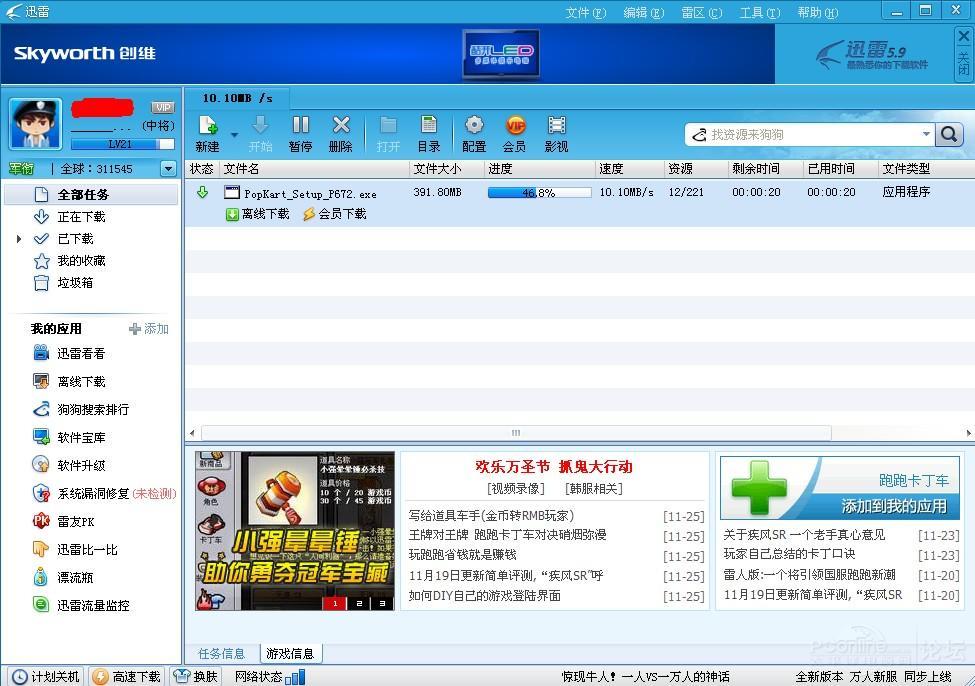This screenshot has width=975, height=686.
Task: Switch to 游戏信息 tab
Action: point(290,654)
